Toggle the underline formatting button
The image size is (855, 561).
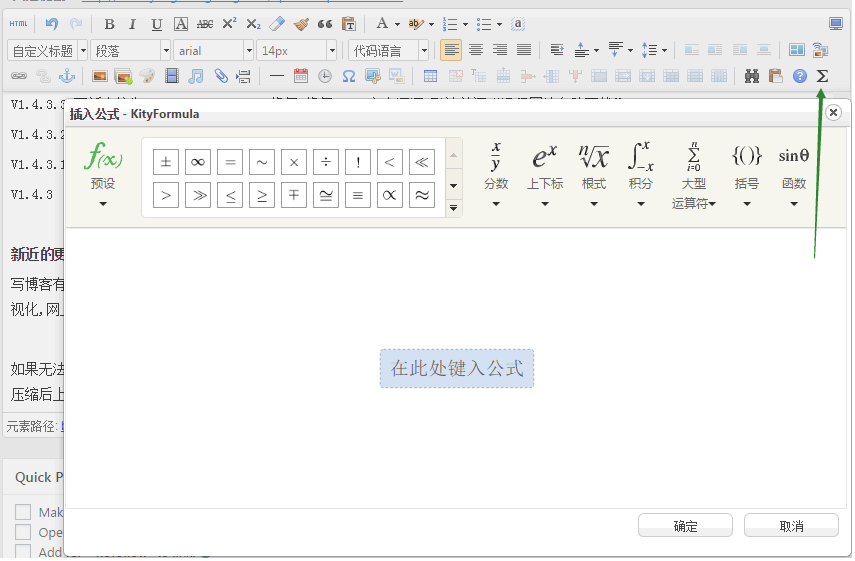pyautogui.click(x=156, y=24)
